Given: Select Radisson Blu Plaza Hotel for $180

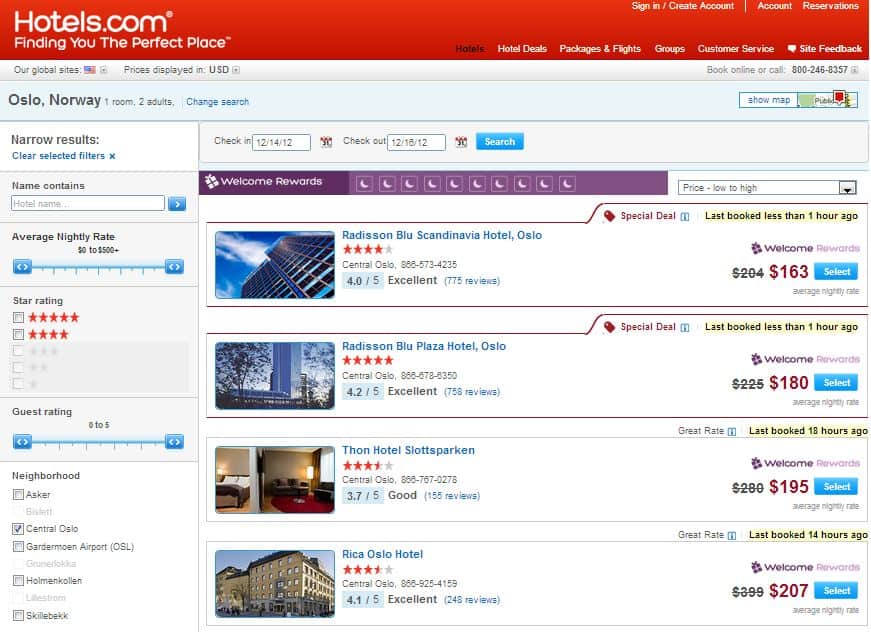Looking at the screenshot, I should [836, 383].
